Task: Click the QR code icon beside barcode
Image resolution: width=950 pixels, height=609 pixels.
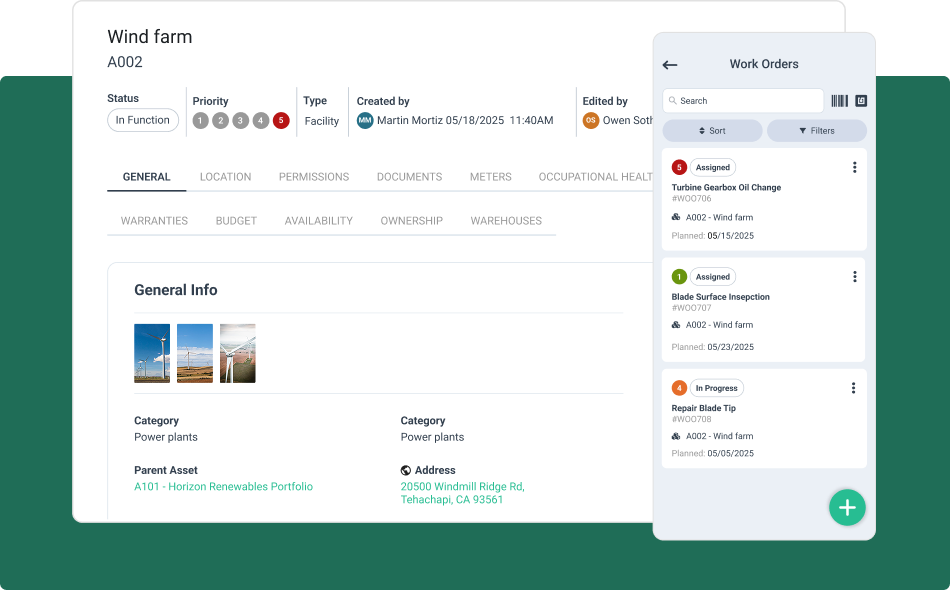Action: coord(861,101)
